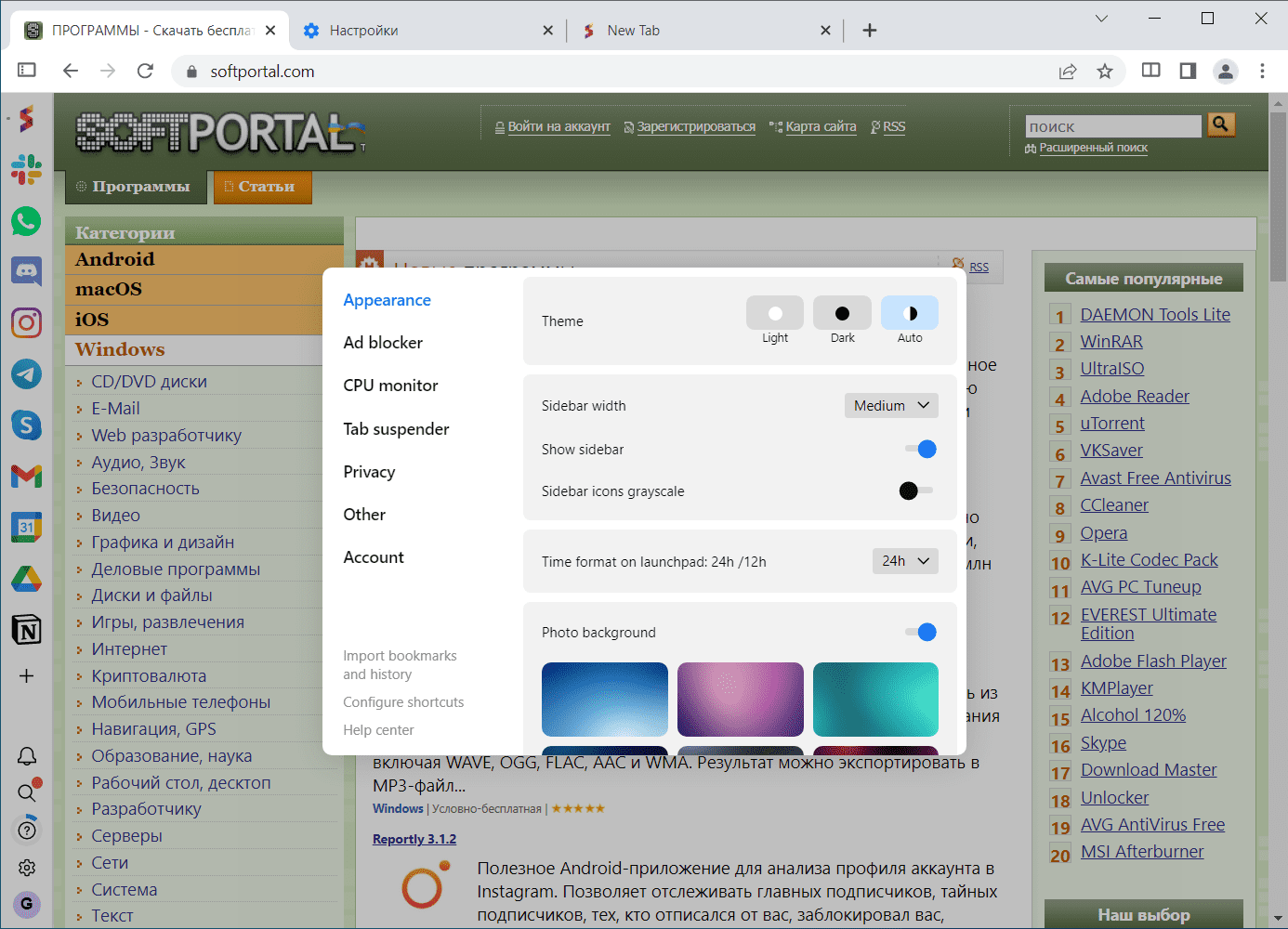This screenshot has width=1288, height=929.
Task: Open Configure shortcuts
Action: (403, 702)
